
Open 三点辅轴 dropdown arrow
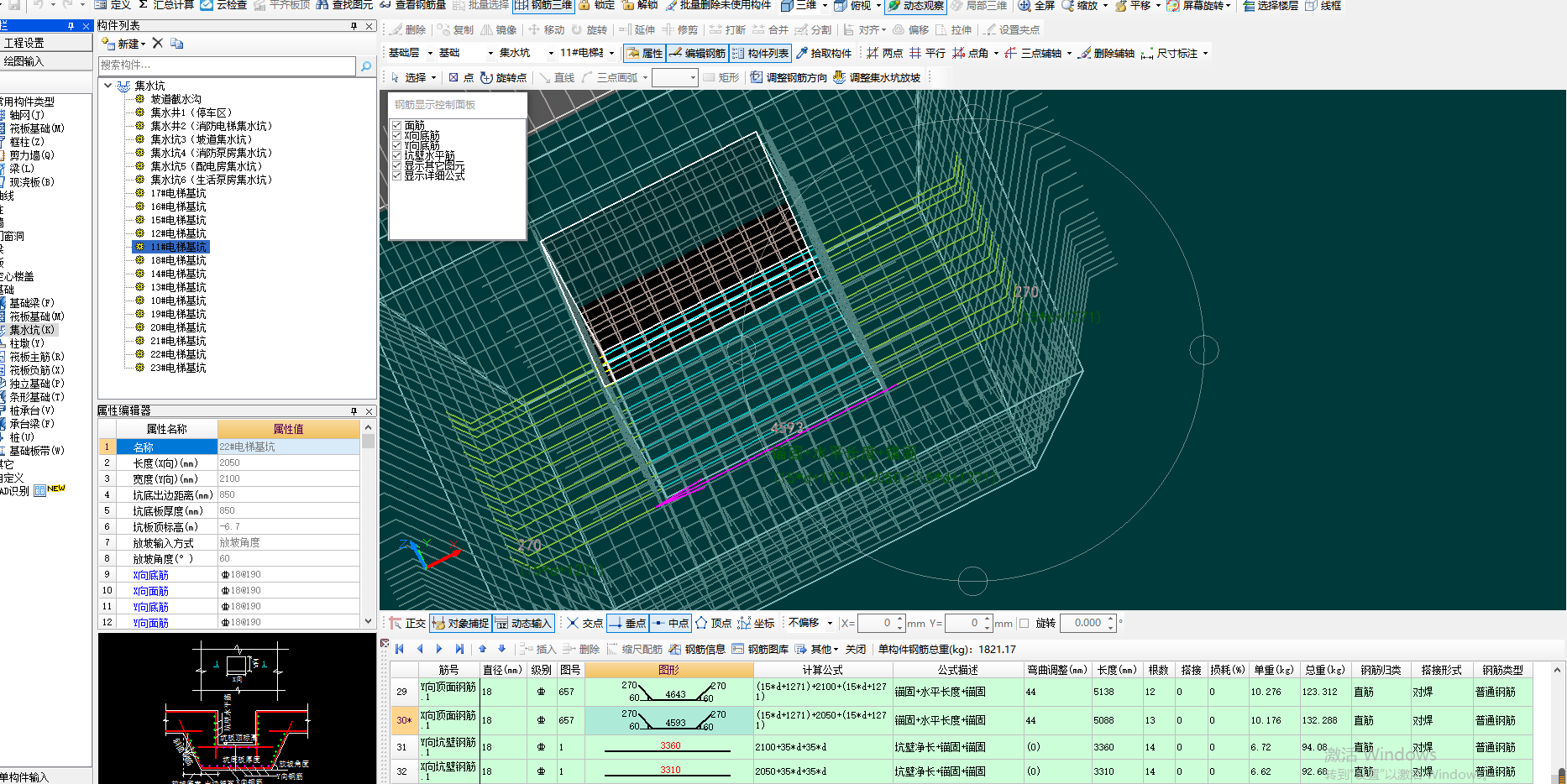tap(1069, 53)
